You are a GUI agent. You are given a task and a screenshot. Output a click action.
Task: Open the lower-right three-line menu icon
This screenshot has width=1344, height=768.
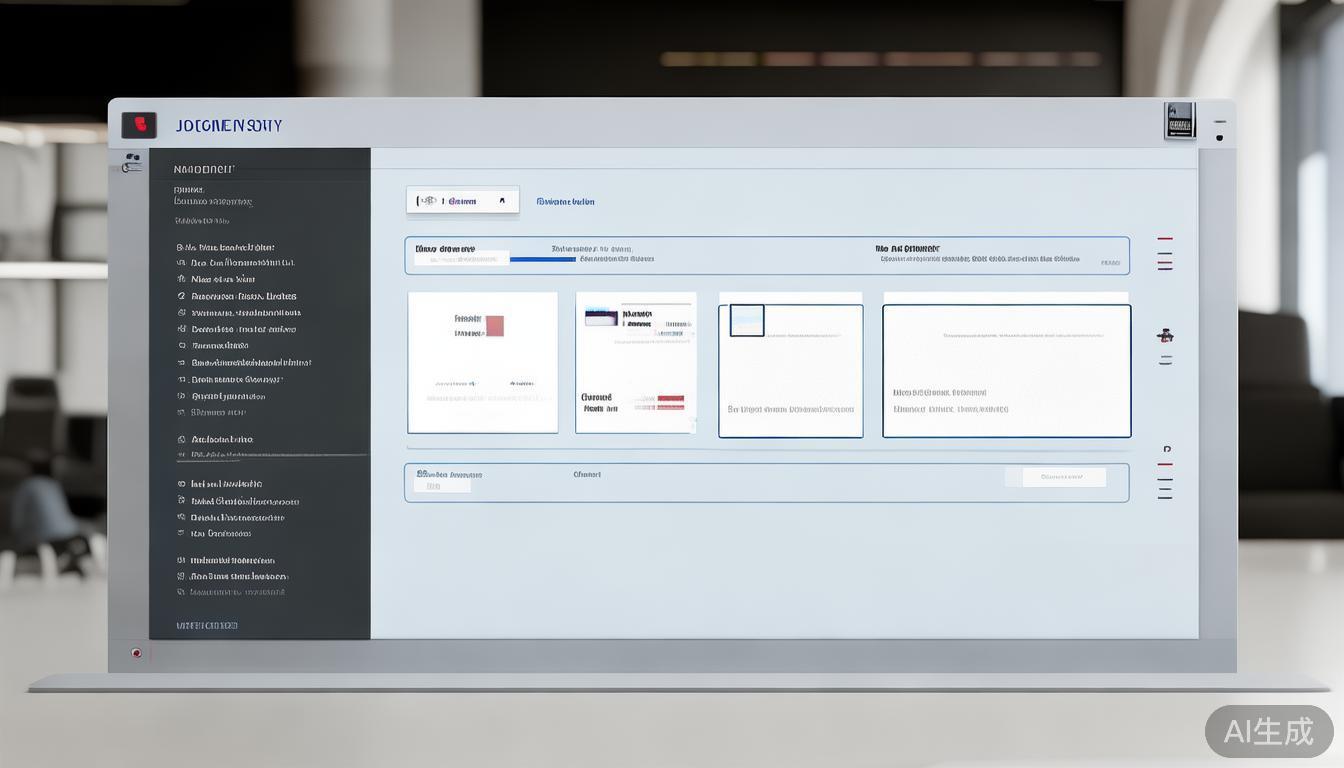tap(1165, 481)
